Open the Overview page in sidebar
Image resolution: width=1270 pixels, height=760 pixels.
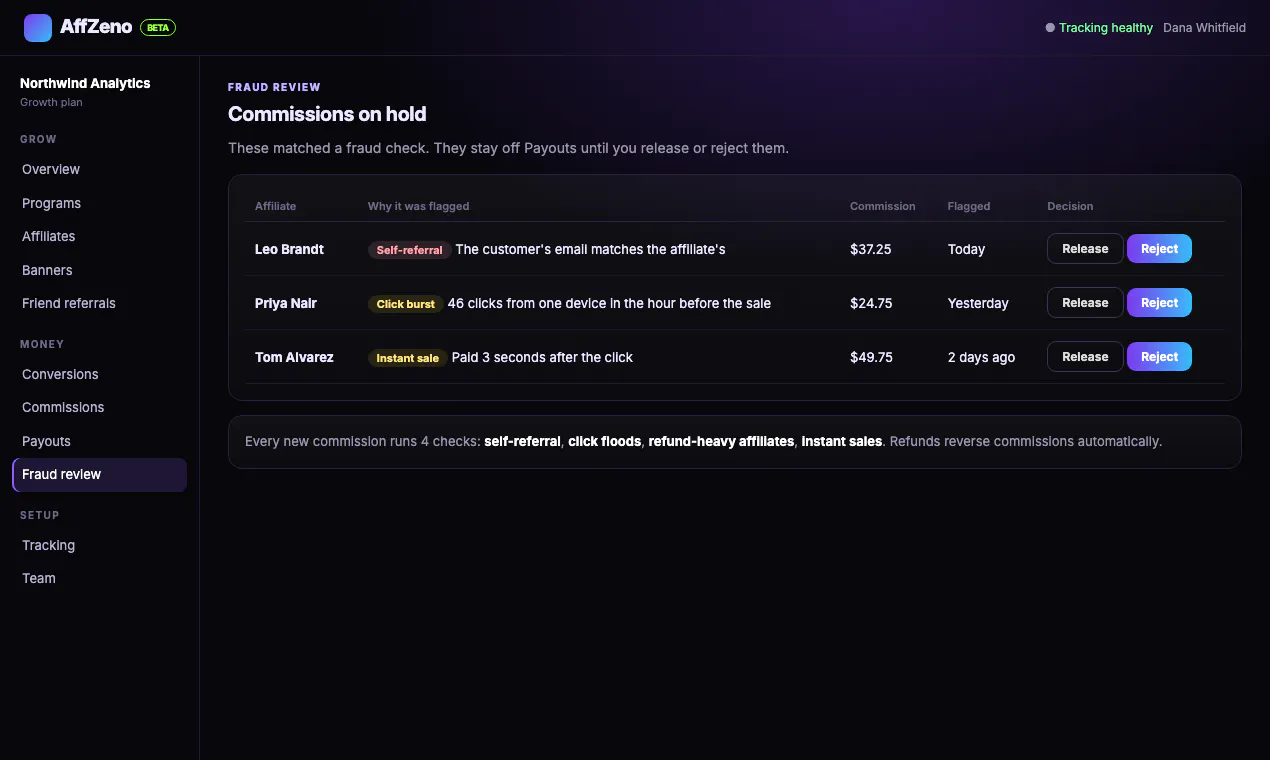pos(99,170)
